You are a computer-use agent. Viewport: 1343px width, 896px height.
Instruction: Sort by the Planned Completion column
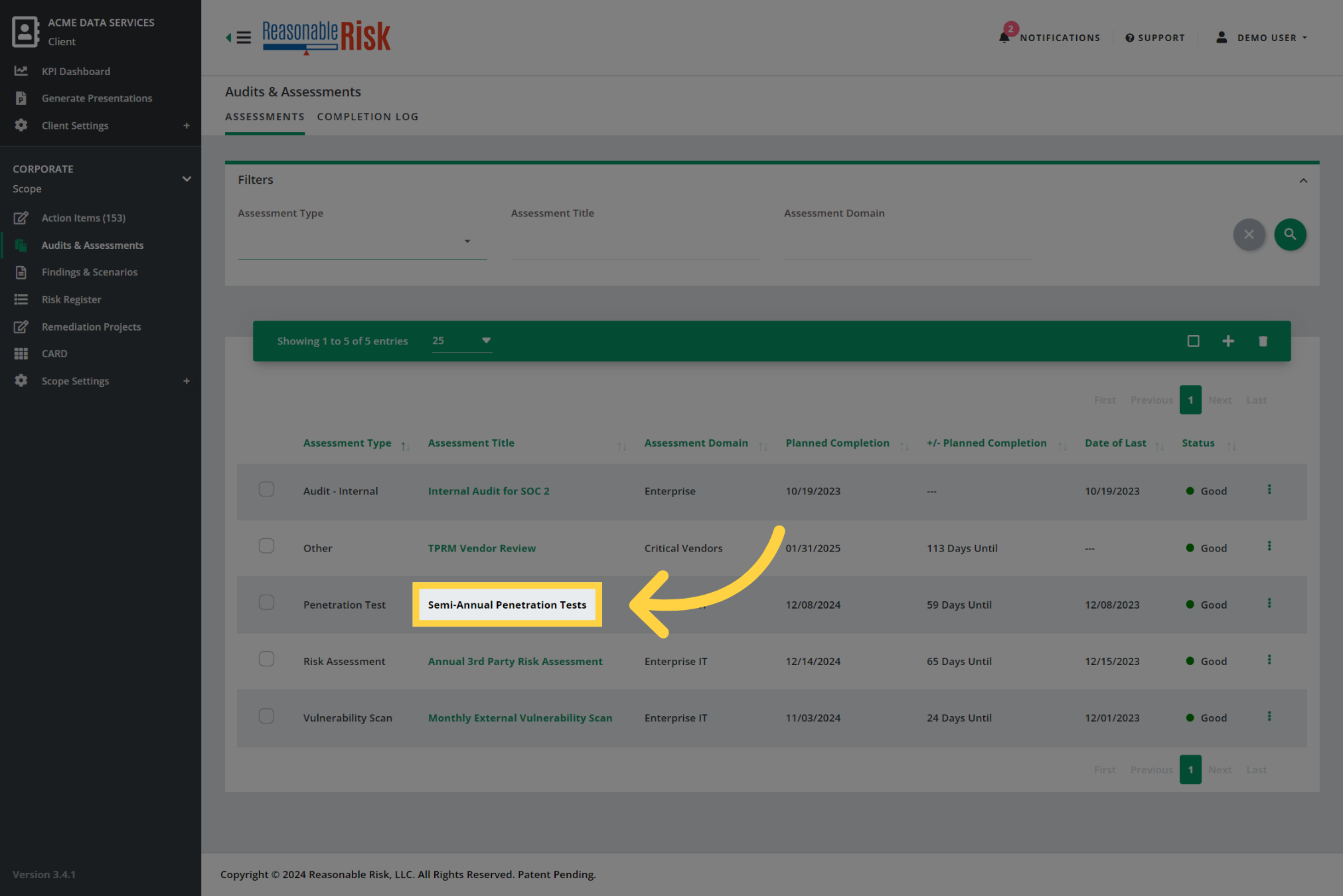tap(837, 443)
